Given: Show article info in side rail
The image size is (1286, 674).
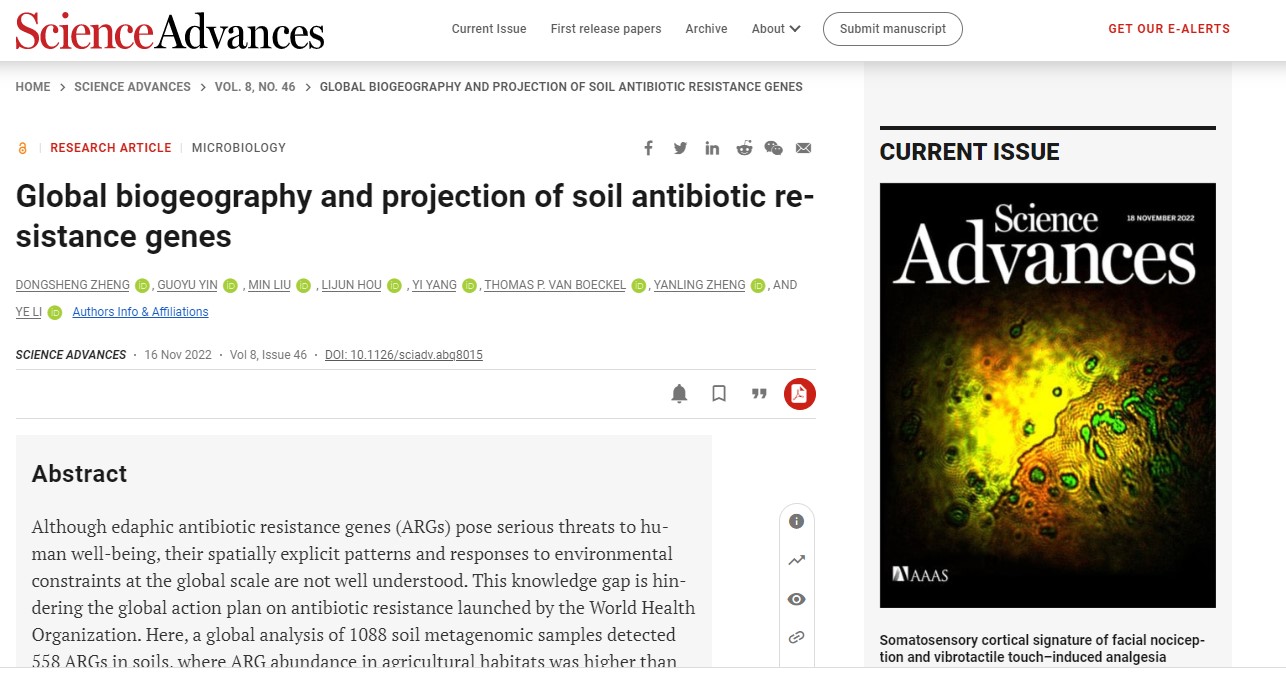Looking at the screenshot, I should coord(796,521).
